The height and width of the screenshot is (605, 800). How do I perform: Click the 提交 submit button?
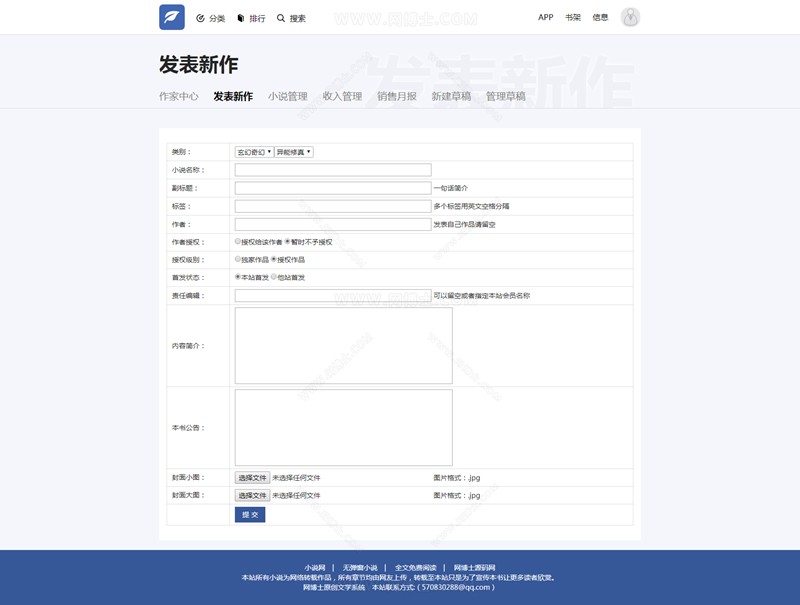click(250, 515)
